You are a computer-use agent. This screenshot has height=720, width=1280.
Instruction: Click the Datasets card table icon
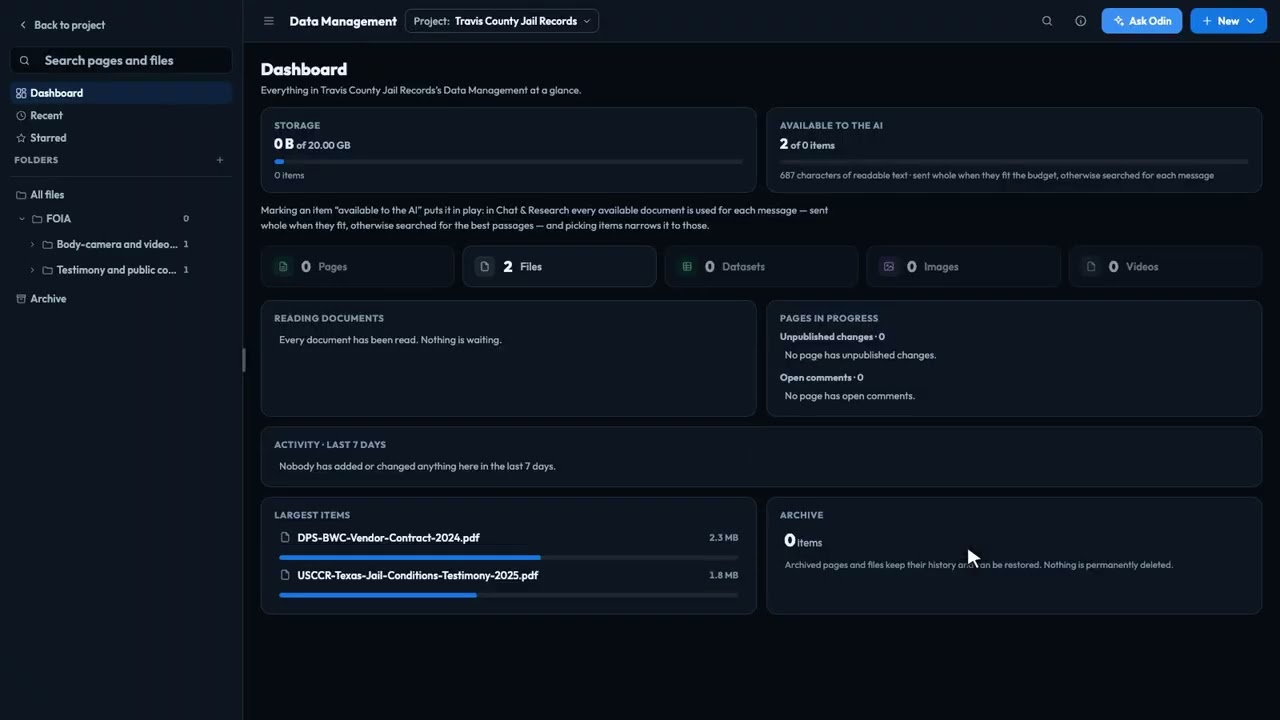point(687,267)
